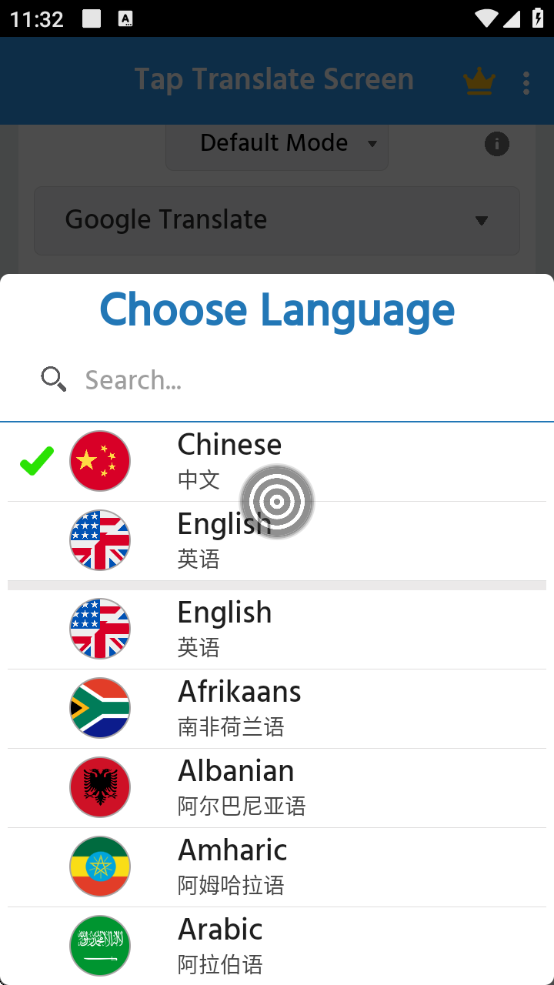Choose Albanian language text
Image resolution: width=554 pixels, height=985 pixels.
[x=236, y=771]
